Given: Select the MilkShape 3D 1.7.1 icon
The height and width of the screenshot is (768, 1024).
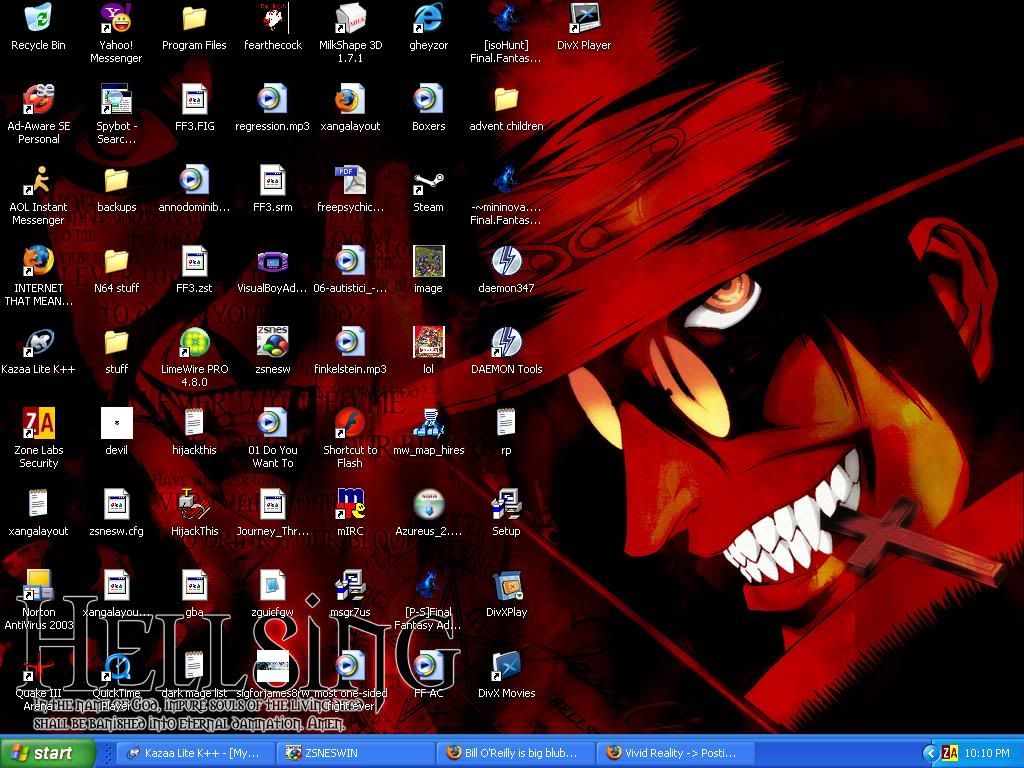Looking at the screenshot, I should (350, 19).
